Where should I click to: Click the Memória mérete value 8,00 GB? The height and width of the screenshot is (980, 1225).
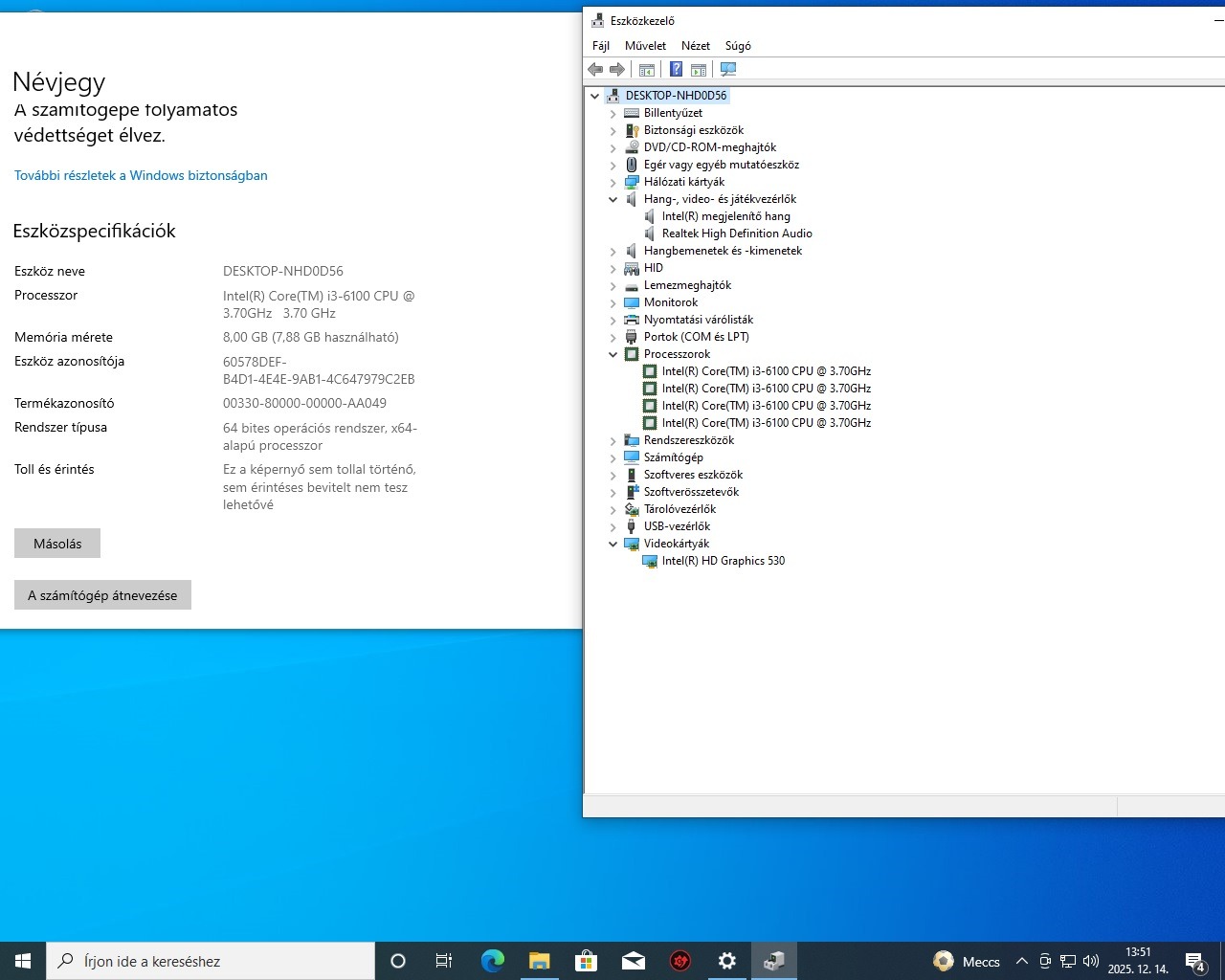coord(311,338)
